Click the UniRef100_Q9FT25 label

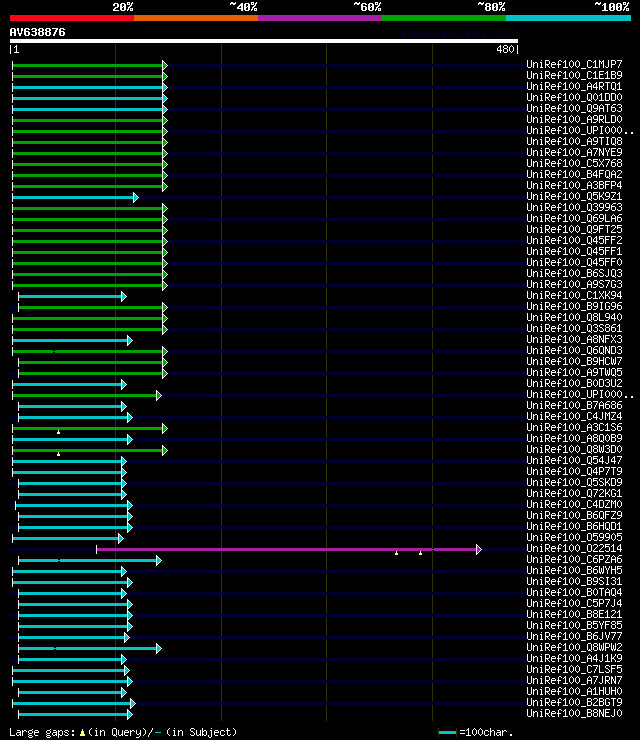click(574, 229)
